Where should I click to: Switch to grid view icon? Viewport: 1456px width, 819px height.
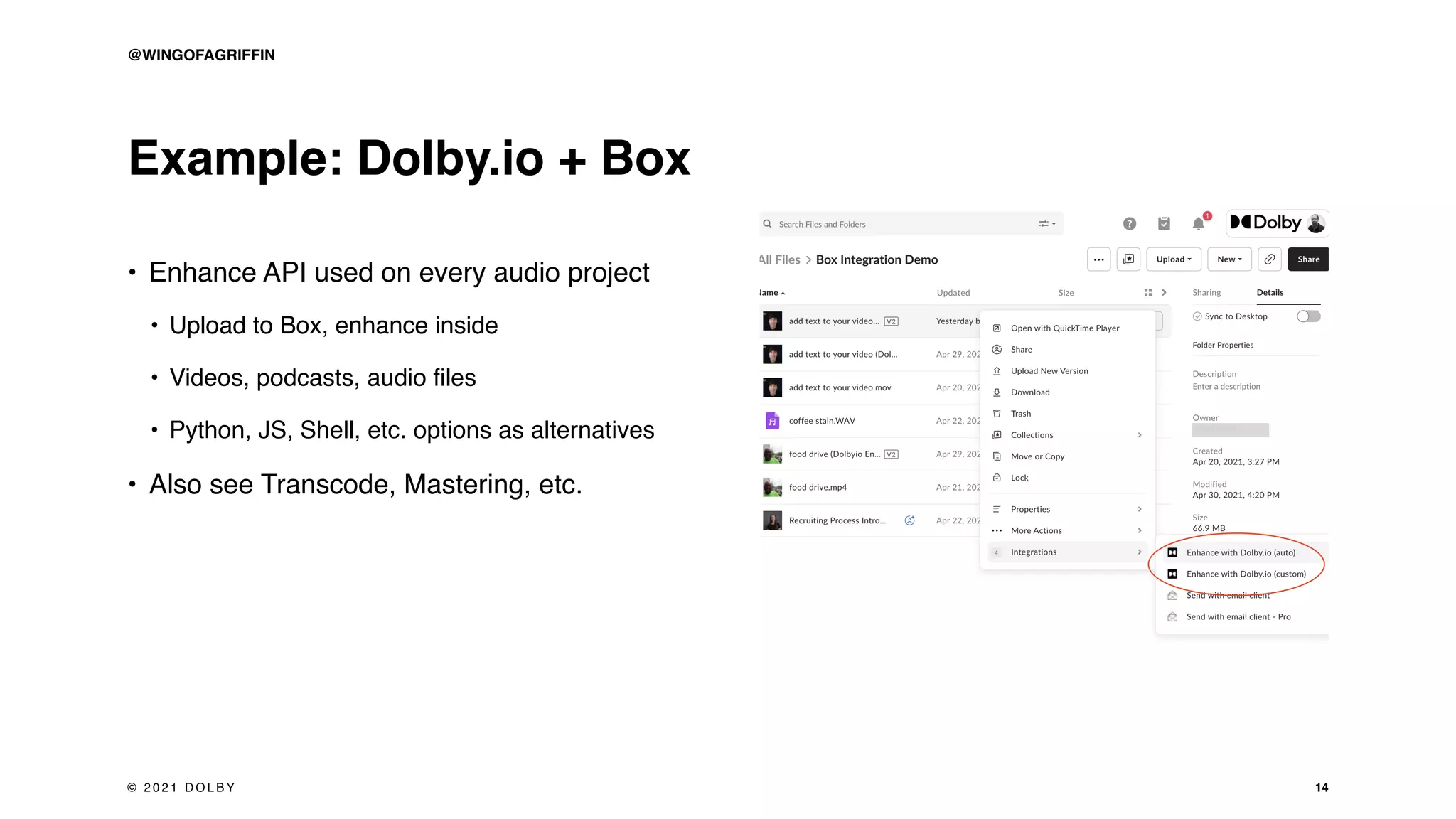click(x=1147, y=293)
